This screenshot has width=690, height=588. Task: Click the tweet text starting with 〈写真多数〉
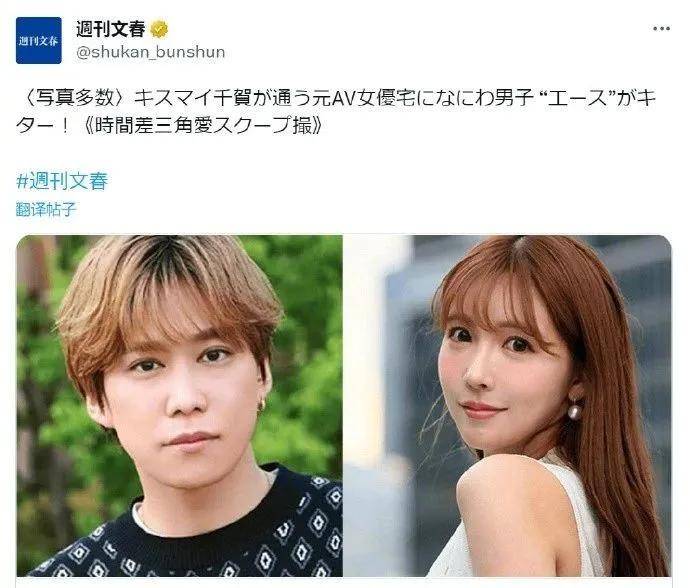[336, 112]
